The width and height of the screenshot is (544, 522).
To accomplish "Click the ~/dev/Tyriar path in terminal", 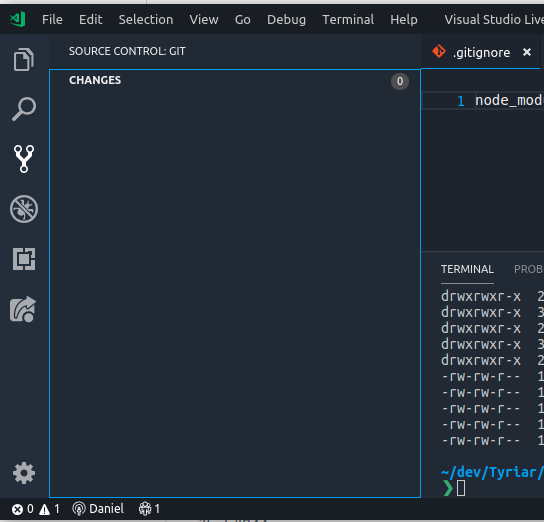I will pyautogui.click(x=492, y=472).
